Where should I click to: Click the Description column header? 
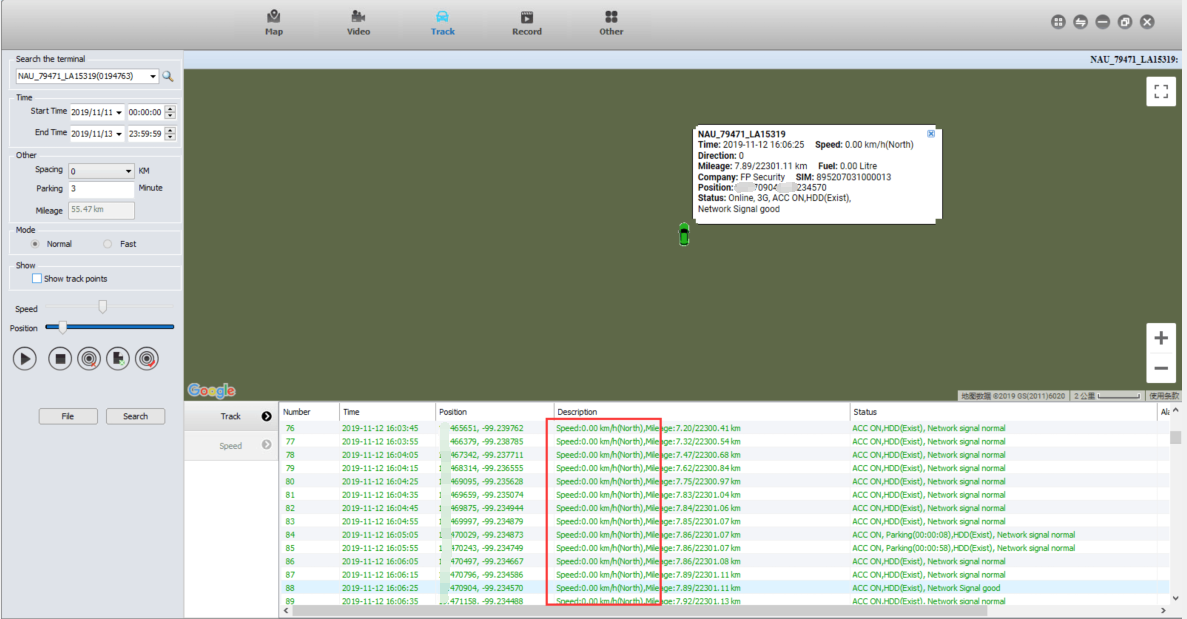701,412
